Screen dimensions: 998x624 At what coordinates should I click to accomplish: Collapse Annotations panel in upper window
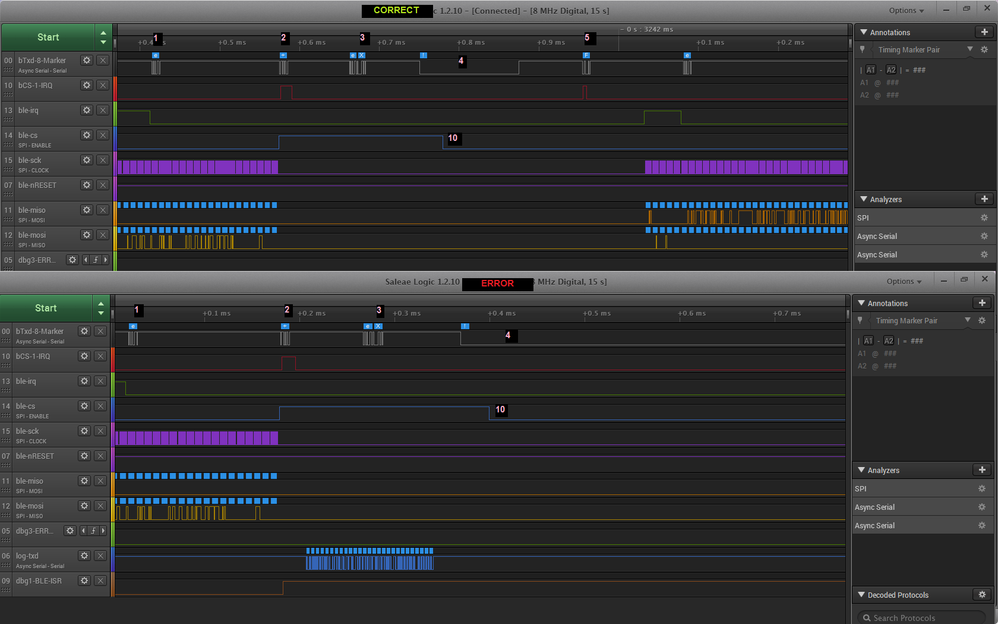pyautogui.click(x=864, y=32)
